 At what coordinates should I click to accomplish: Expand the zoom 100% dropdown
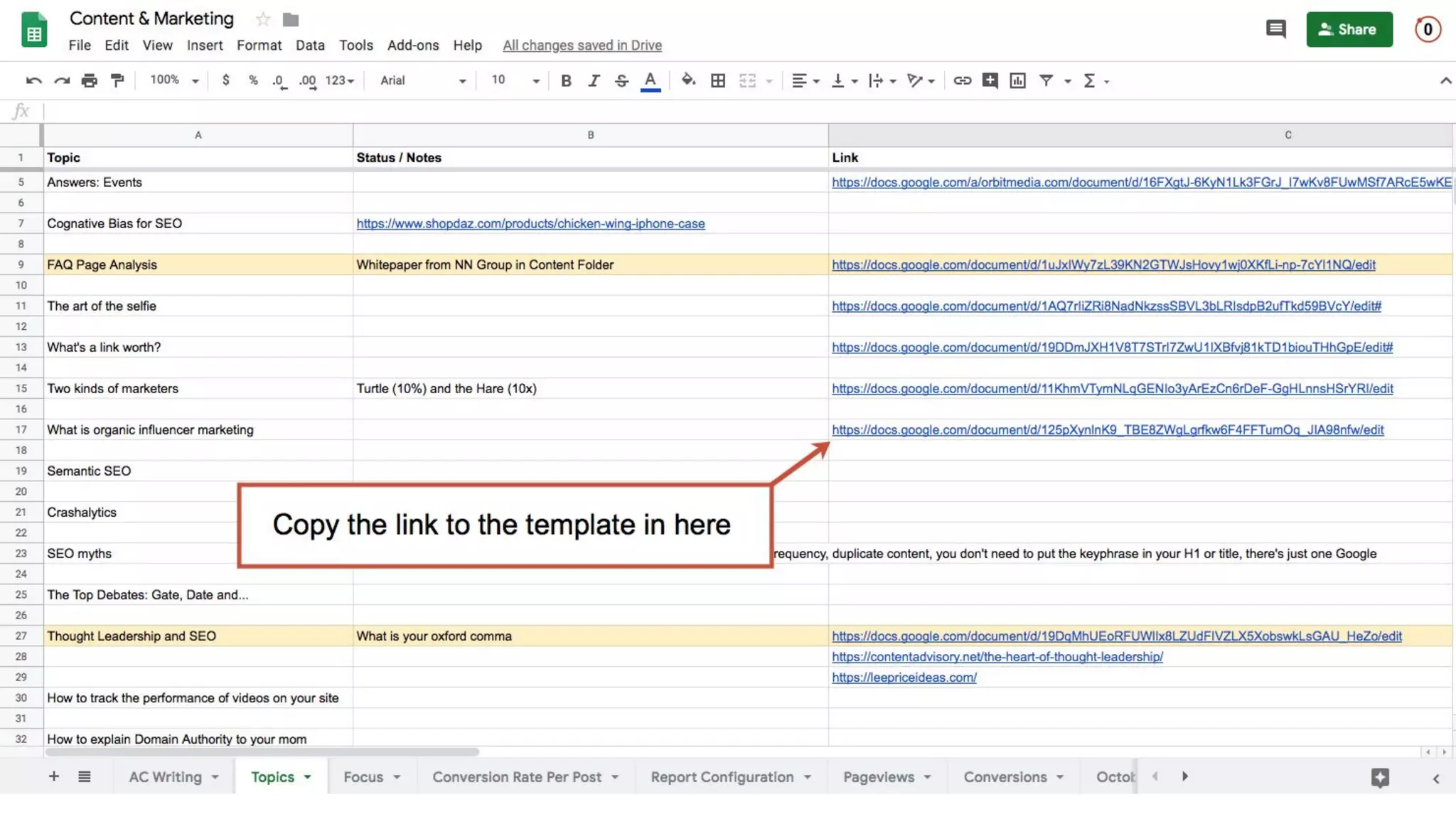tap(174, 80)
